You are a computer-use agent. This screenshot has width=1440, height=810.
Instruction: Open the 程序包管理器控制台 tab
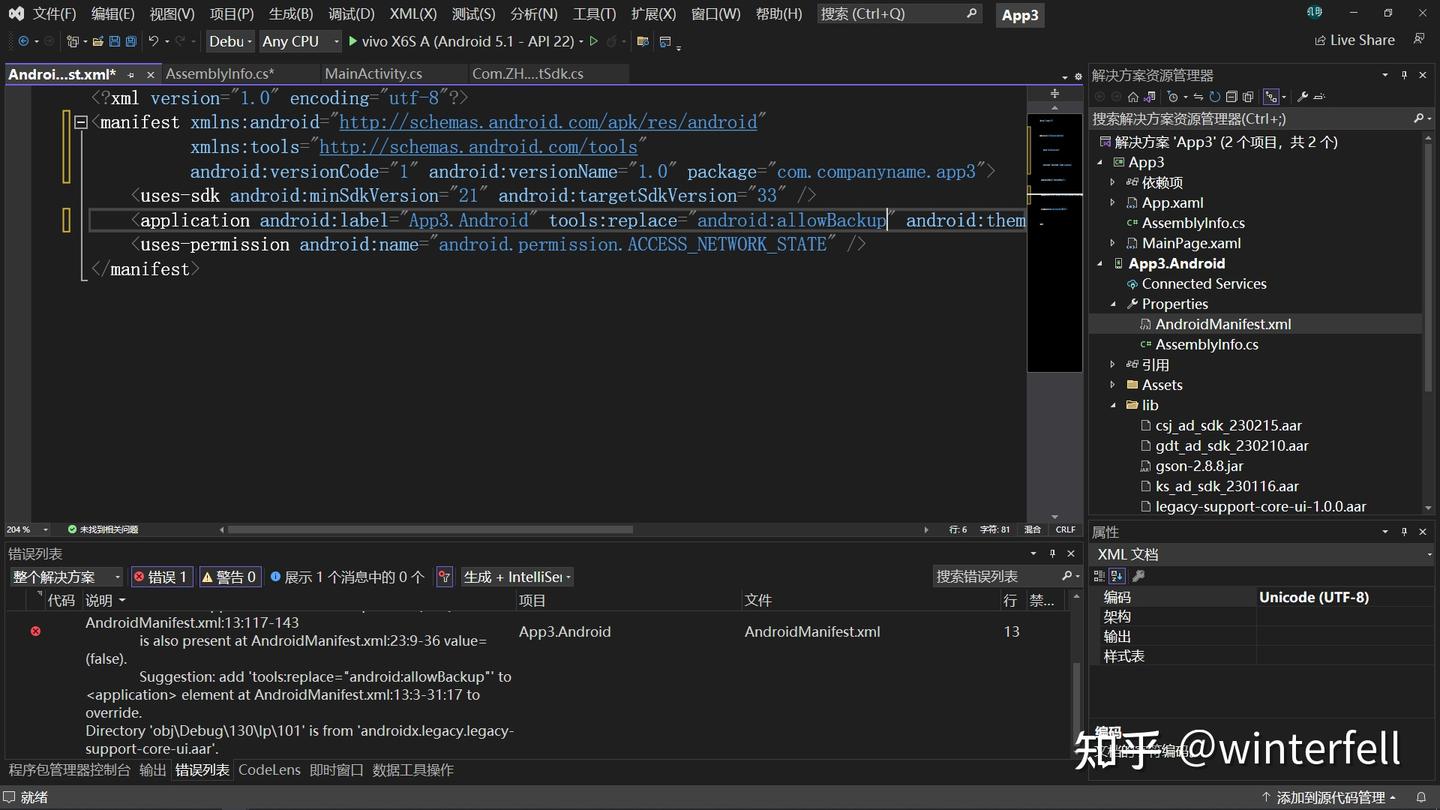coord(70,770)
